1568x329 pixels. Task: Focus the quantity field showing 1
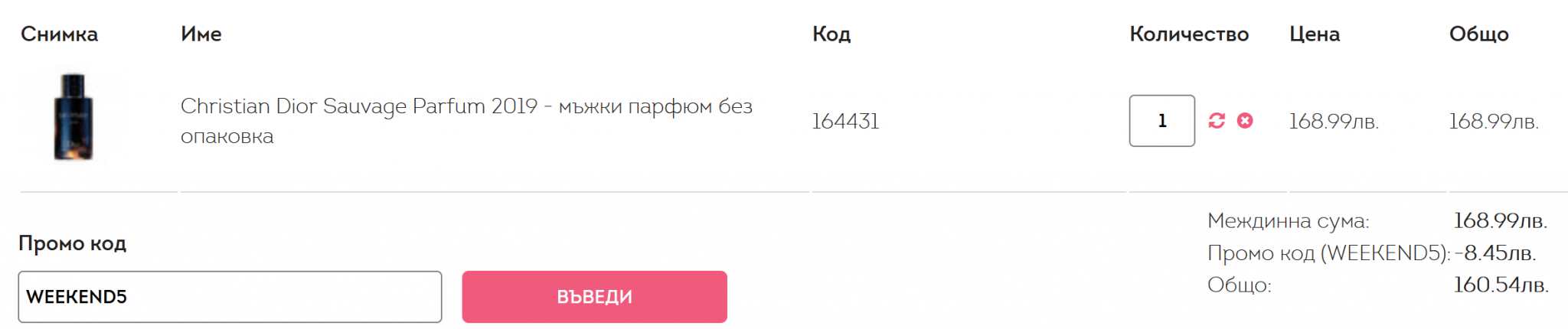pos(1161,121)
